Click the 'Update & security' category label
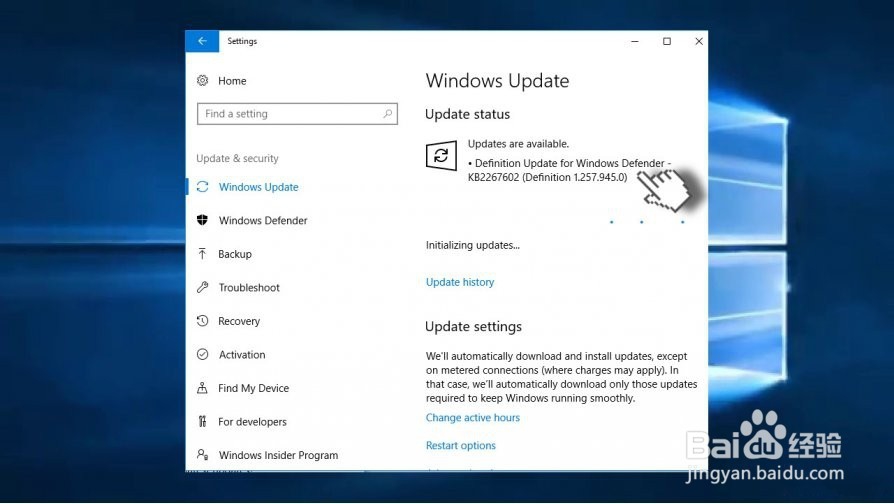This screenshot has width=894, height=504. coord(237,158)
